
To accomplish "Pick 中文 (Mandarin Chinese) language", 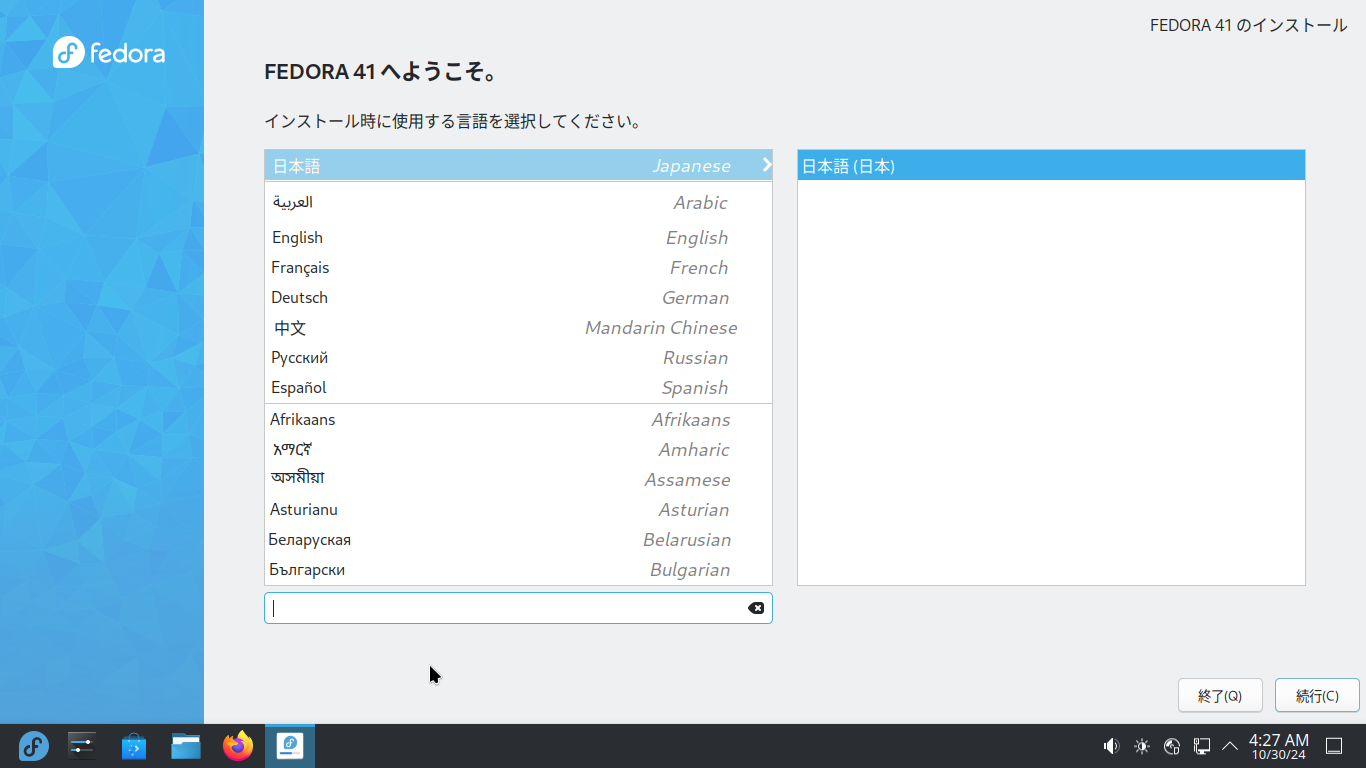I will [518, 328].
